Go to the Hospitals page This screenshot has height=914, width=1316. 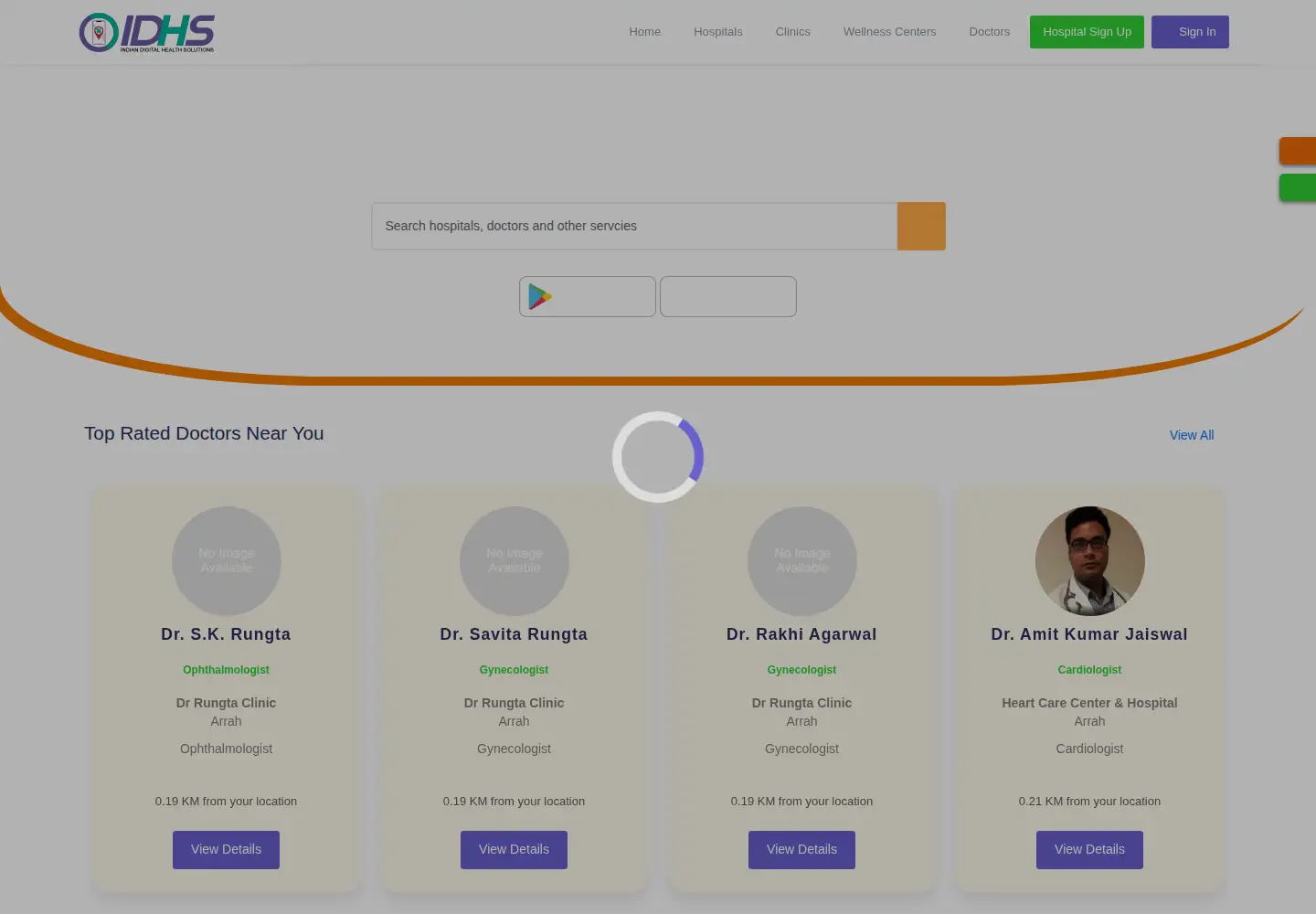(x=717, y=32)
